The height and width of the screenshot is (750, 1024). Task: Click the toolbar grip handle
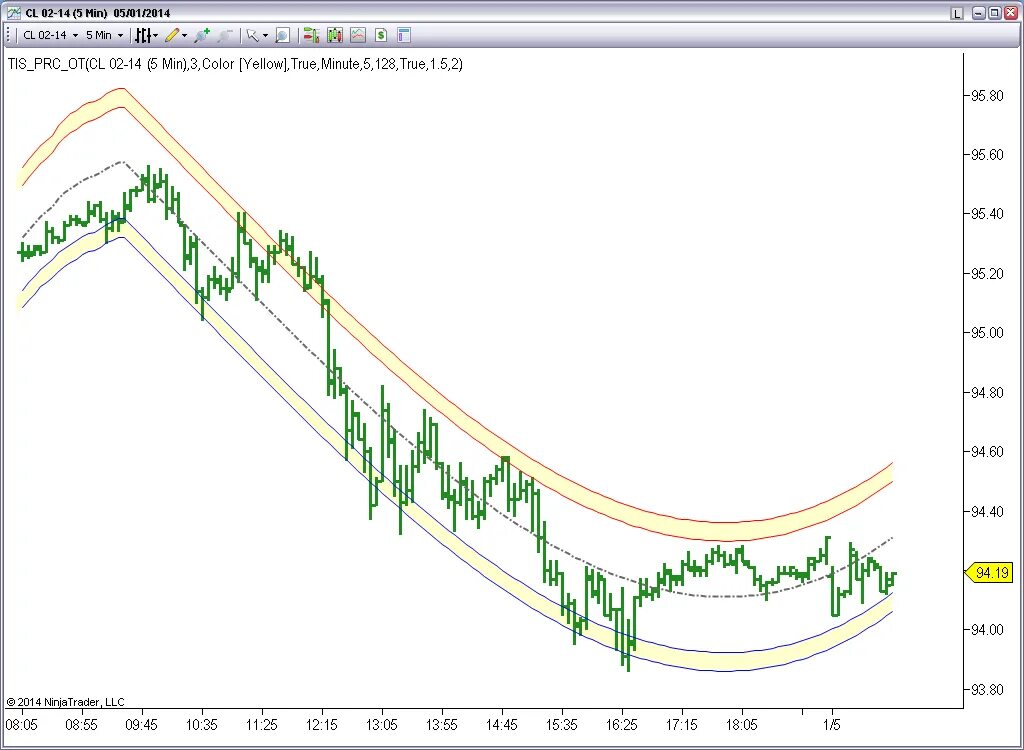click(8, 35)
